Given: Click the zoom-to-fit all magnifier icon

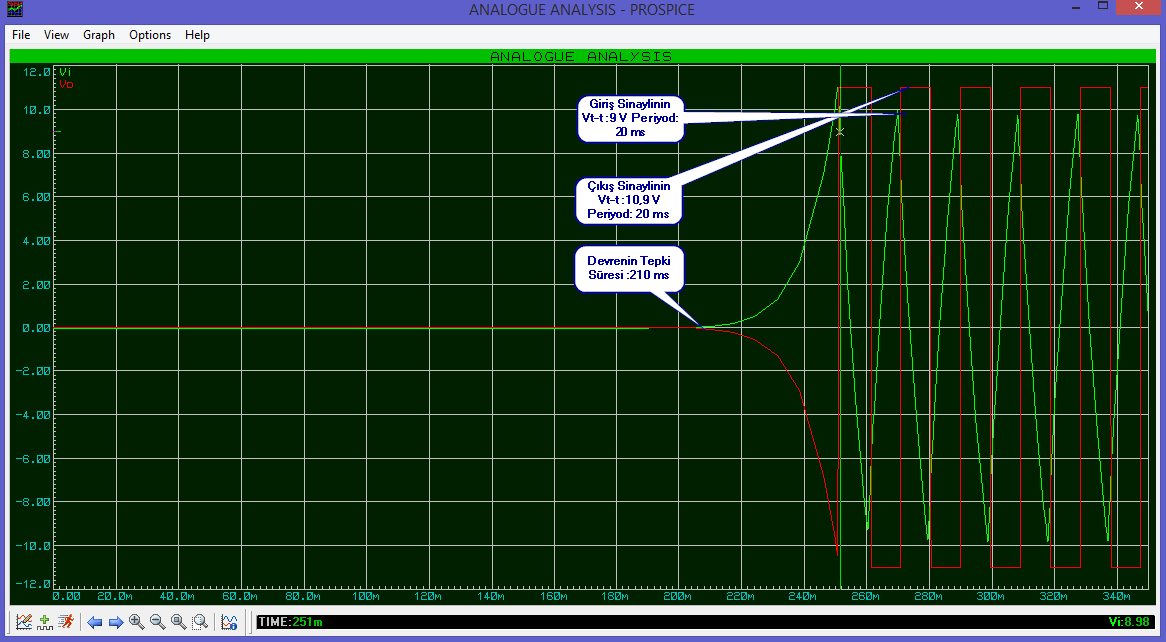Looking at the screenshot, I should (x=179, y=622).
